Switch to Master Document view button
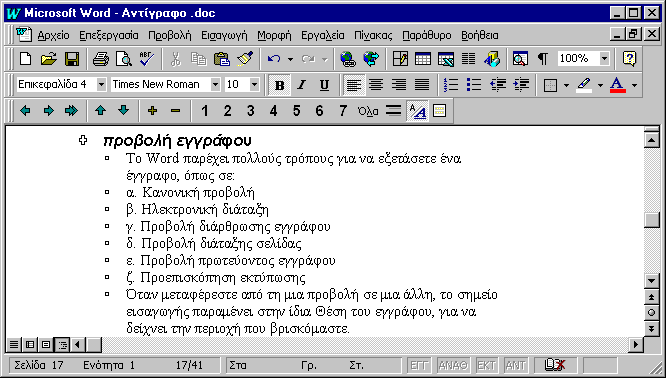666x378 pixels. point(440,111)
